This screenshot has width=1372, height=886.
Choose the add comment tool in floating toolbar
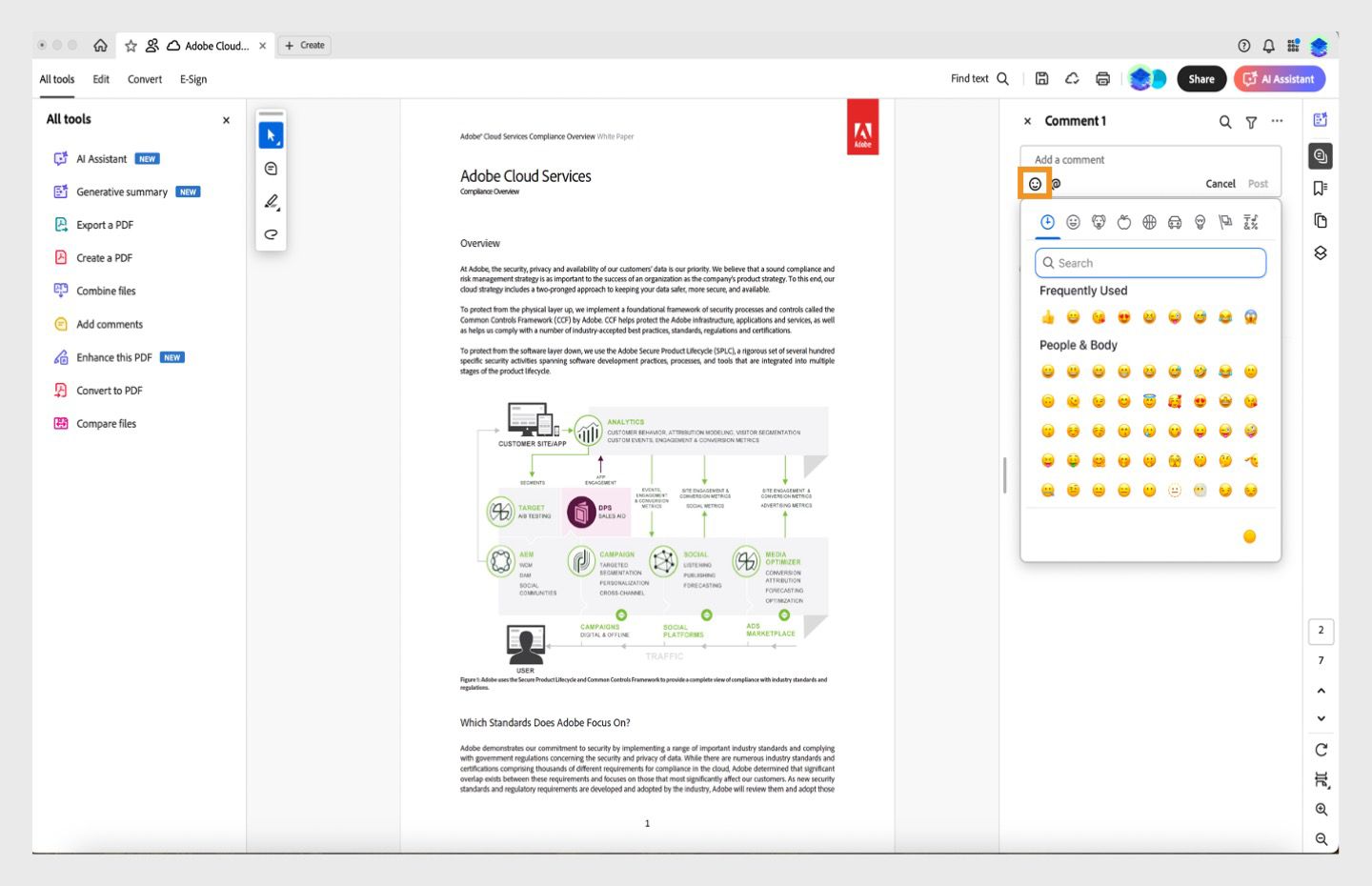coord(271,169)
